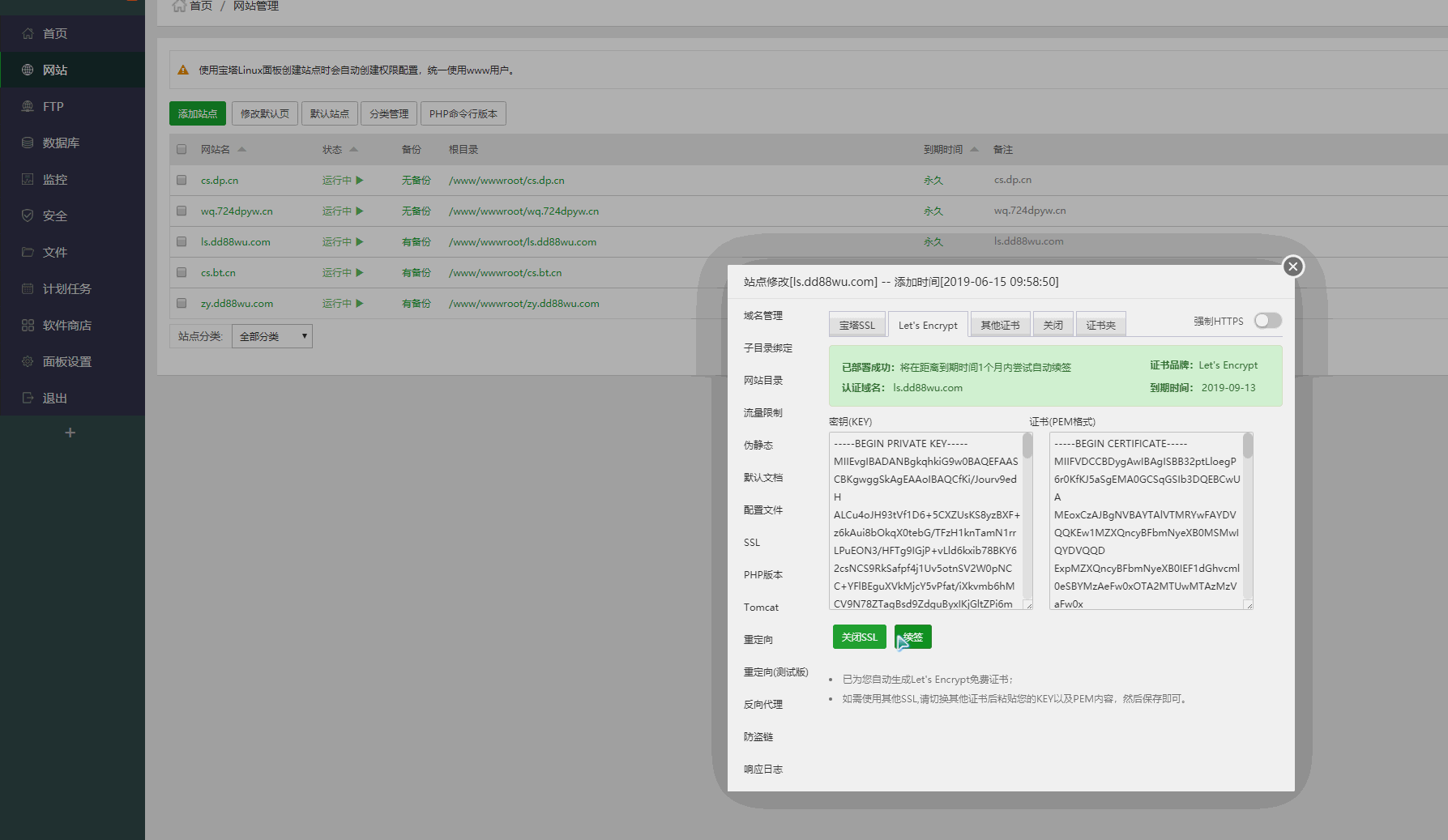The width and height of the screenshot is (1448, 840).
Task: Click the plus icon below sidebar menu
Action: 70,433
